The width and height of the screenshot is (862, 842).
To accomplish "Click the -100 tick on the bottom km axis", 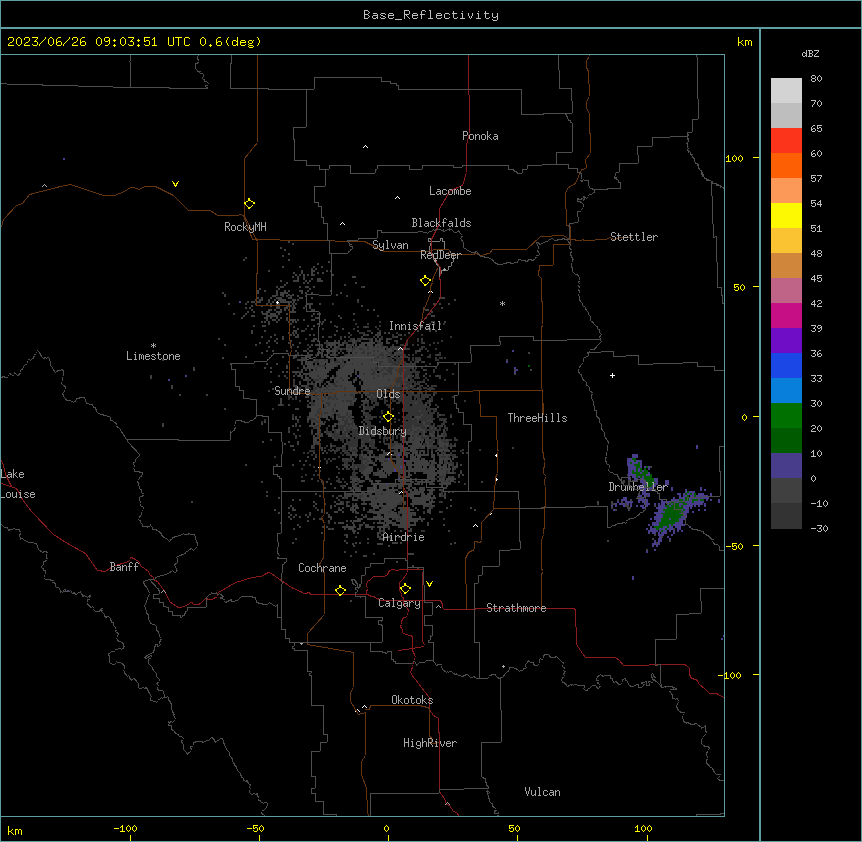I will (125, 828).
